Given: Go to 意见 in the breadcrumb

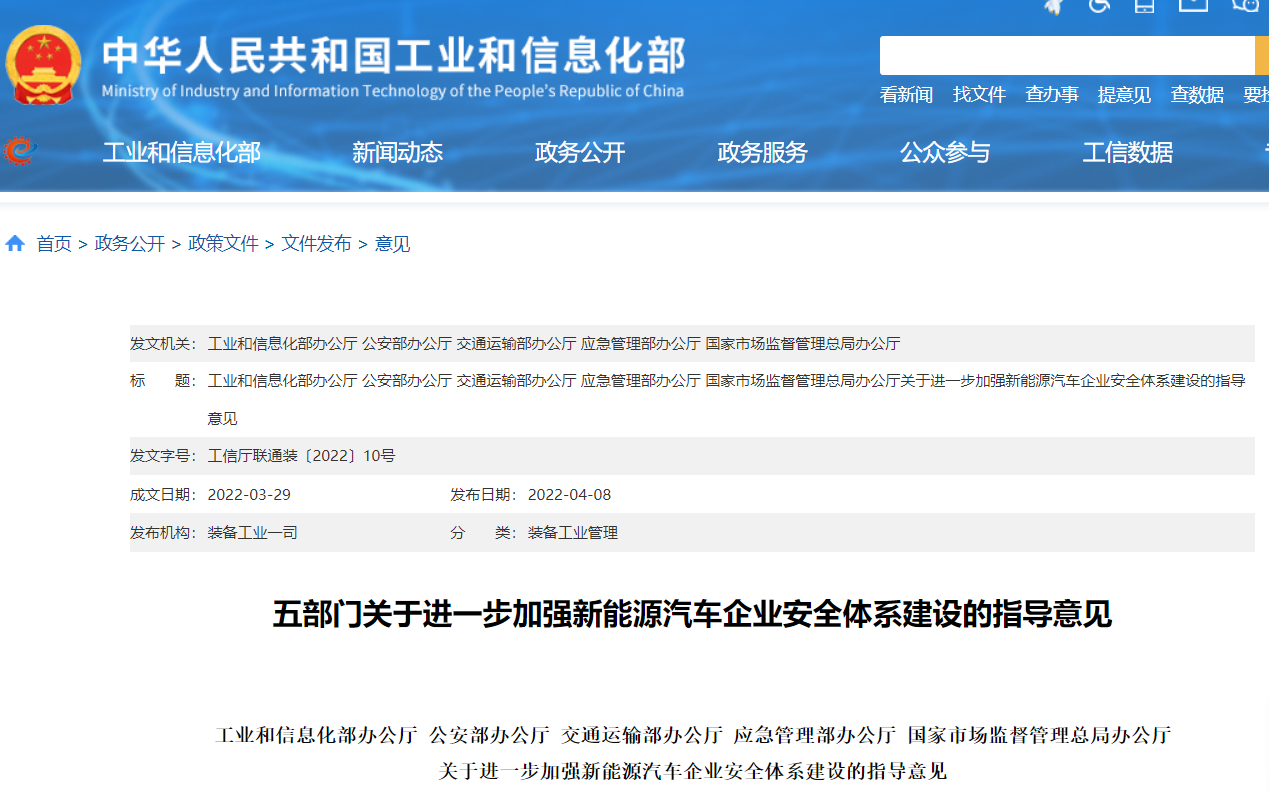Looking at the screenshot, I should (392, 244).
